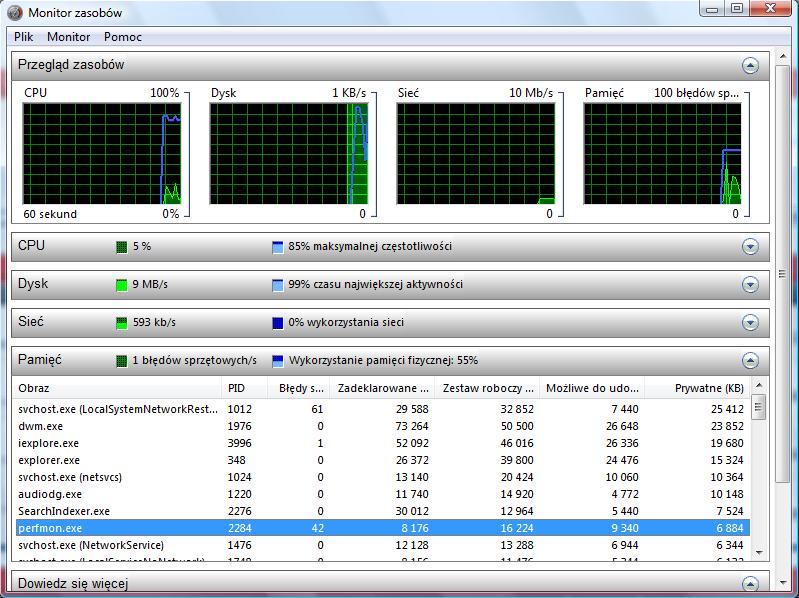This screenshot has height=598, width=799.
Task: Click the shareable value 10 060
Action: point(622,477)
